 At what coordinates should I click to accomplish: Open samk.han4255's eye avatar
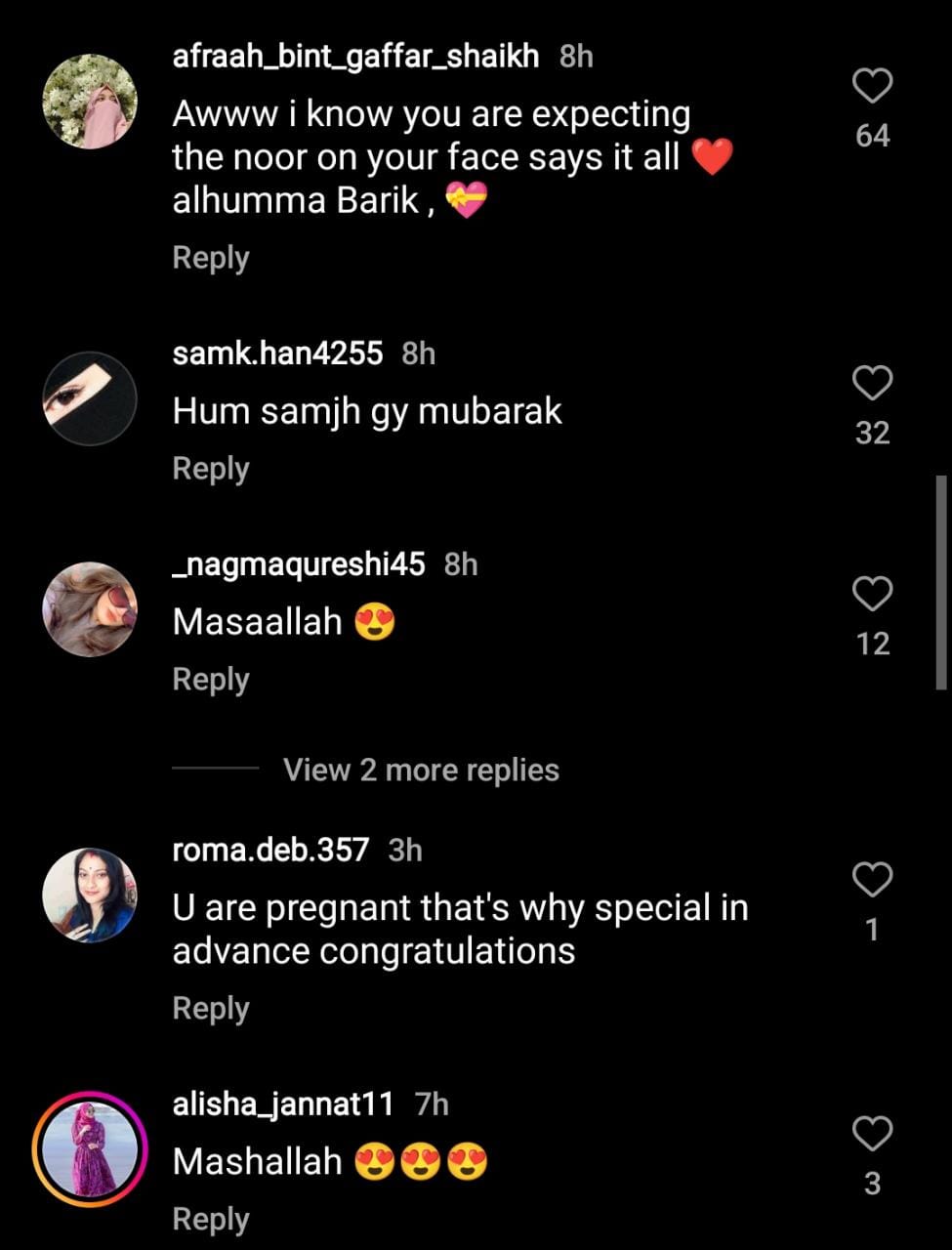[x=90, y=398]
